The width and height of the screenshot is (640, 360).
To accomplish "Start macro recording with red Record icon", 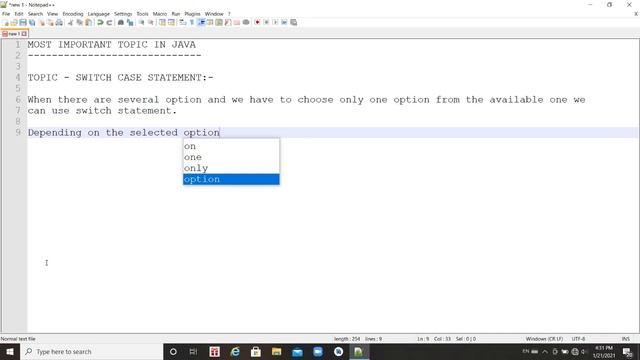I will pos(257,22).
